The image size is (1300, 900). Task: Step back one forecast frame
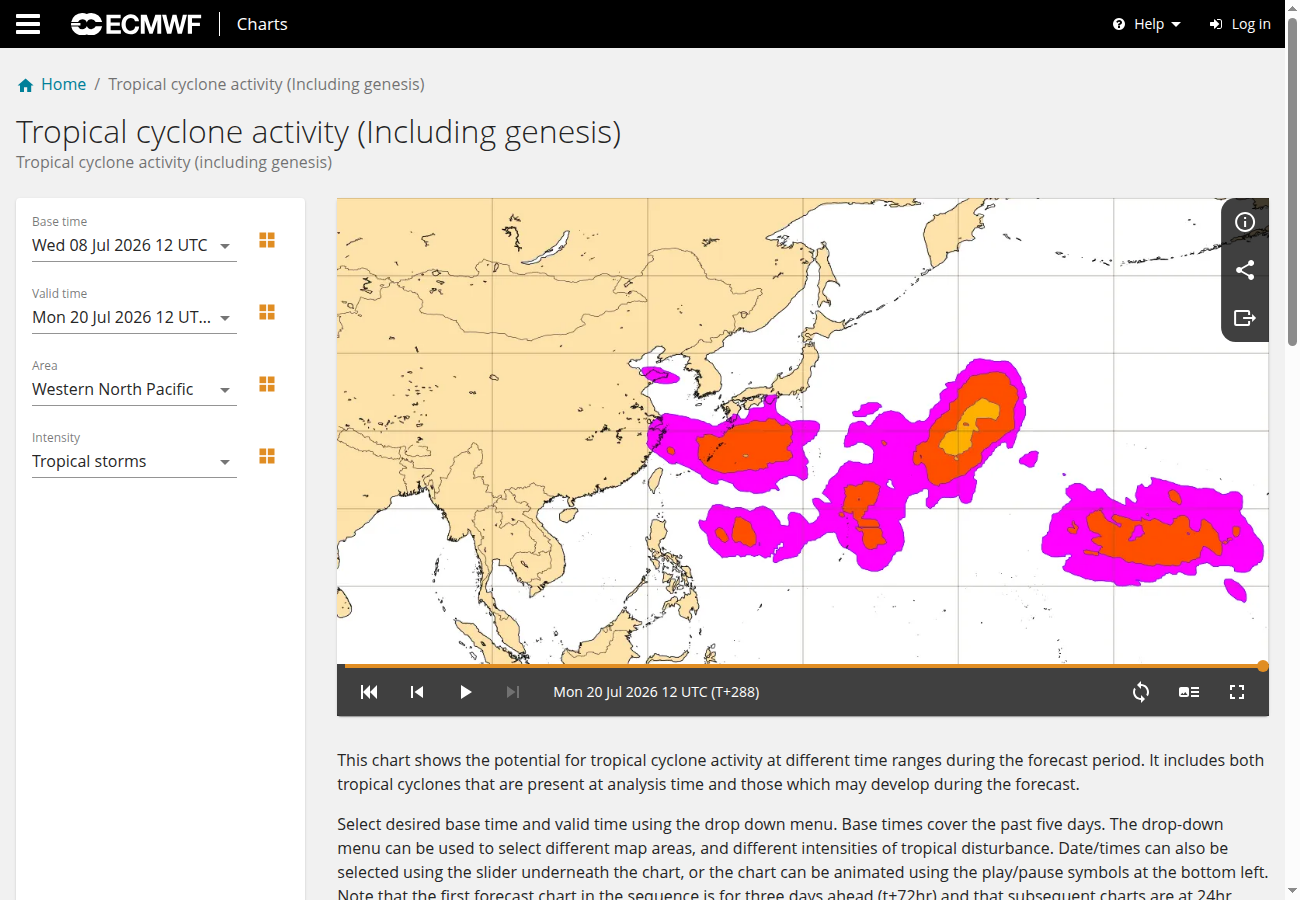pyautogui.click(x=417, y=692)
